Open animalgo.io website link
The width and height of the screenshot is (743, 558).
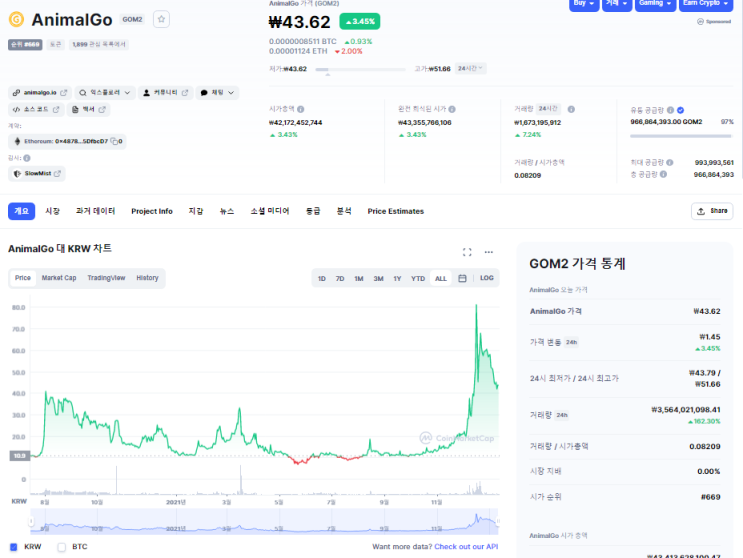click(x=40, y=92)
